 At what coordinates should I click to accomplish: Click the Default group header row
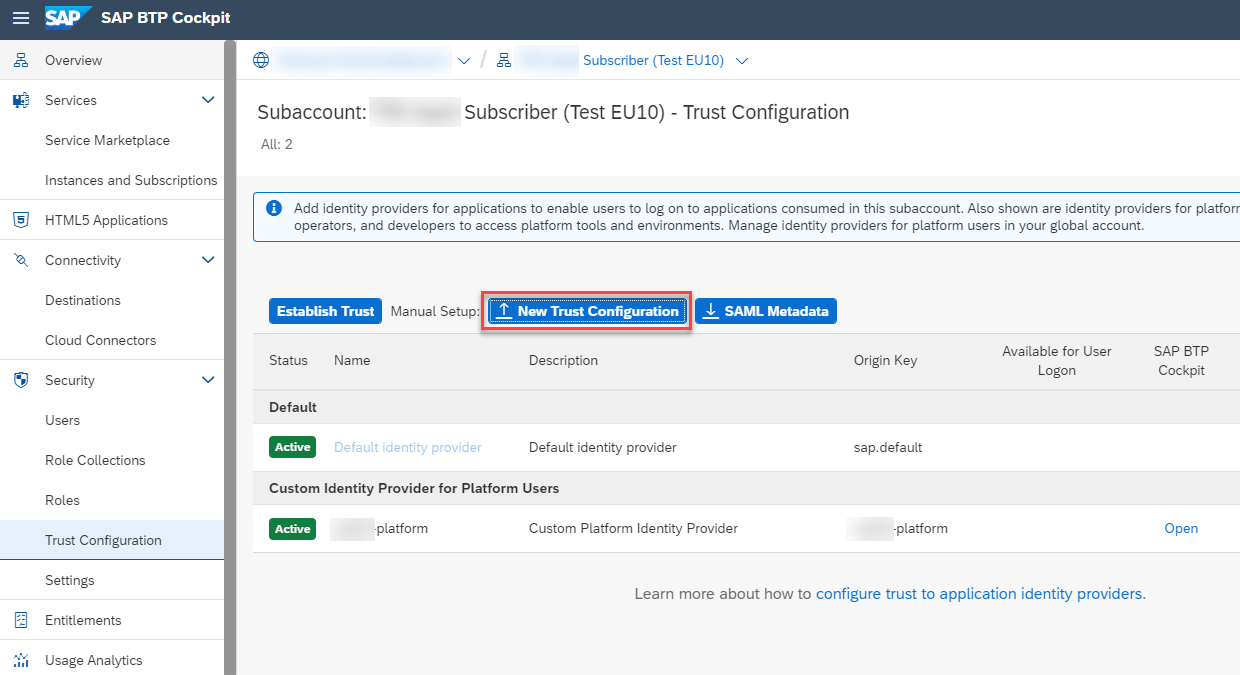point(746,407)
